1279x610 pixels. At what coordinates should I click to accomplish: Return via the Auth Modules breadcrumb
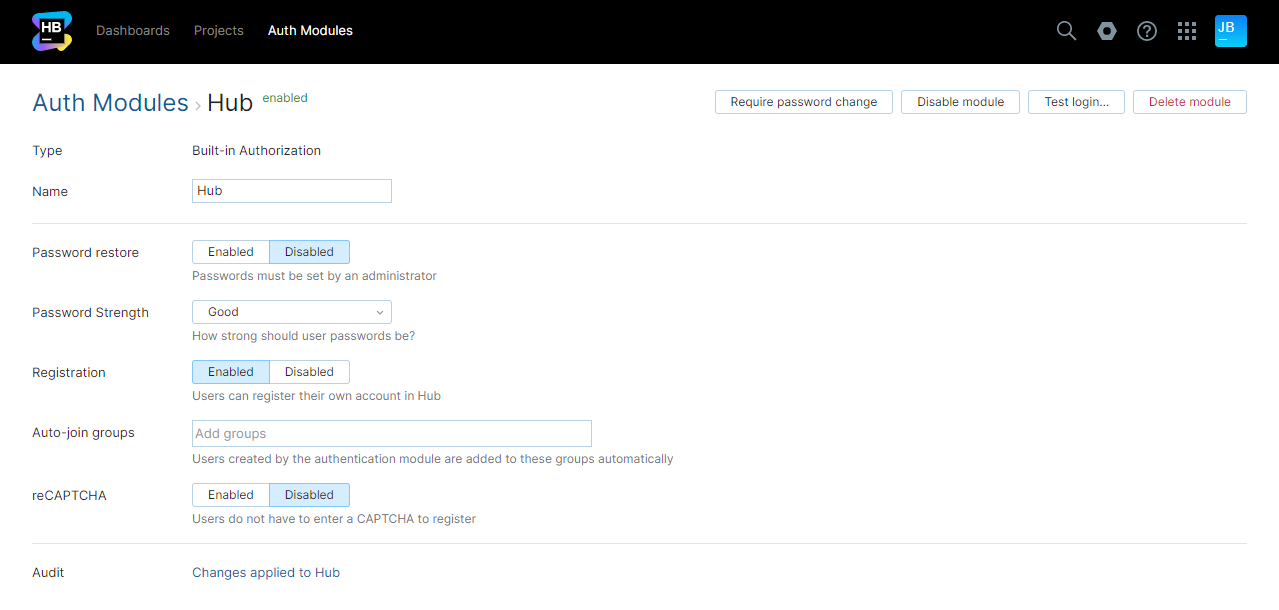(x=110, y=102)
